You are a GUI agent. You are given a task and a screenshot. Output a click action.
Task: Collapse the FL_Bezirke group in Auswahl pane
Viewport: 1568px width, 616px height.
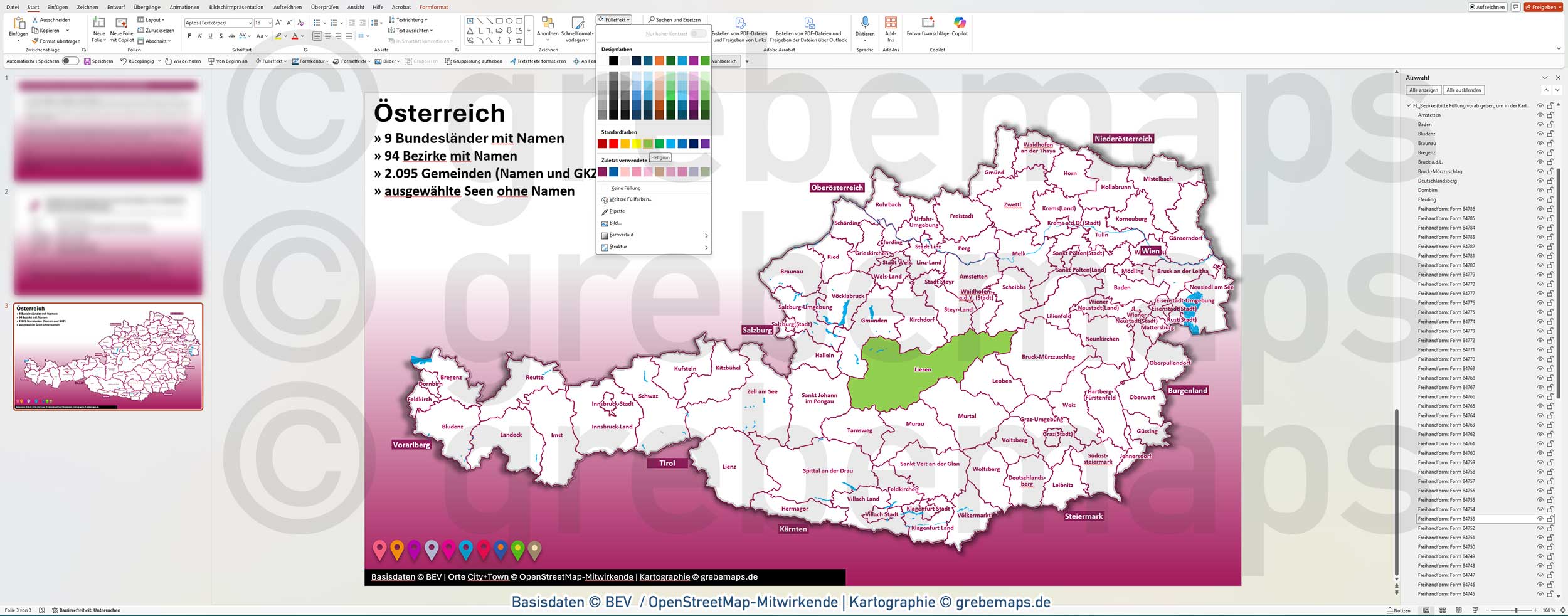click(x=1407, y=105)
